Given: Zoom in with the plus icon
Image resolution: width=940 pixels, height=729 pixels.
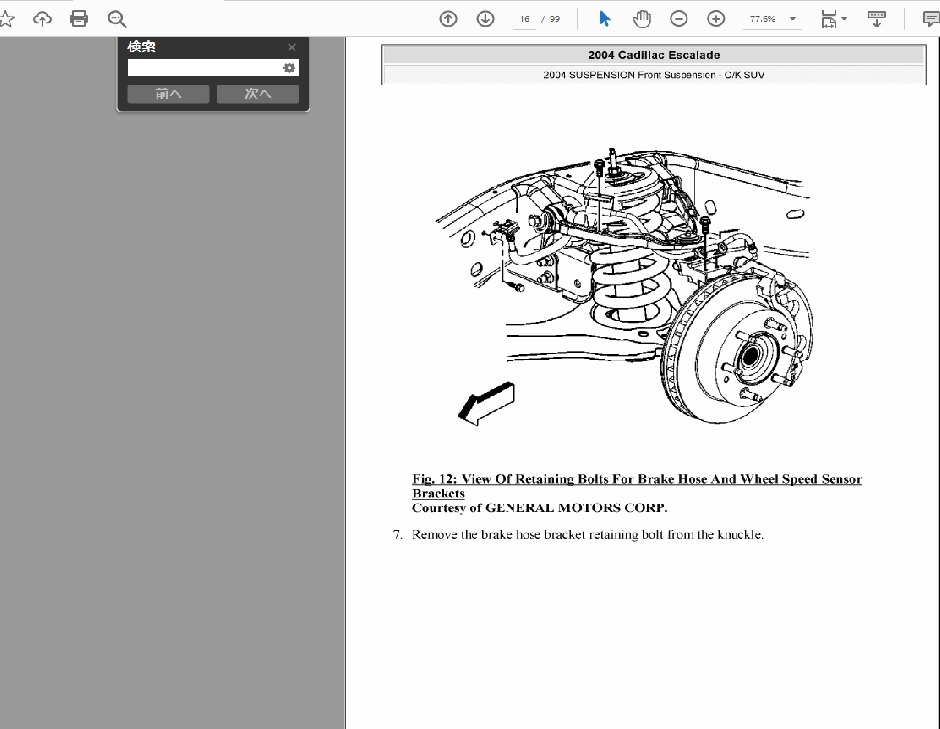Looking at the screenshot, I should tap(716, 19).
